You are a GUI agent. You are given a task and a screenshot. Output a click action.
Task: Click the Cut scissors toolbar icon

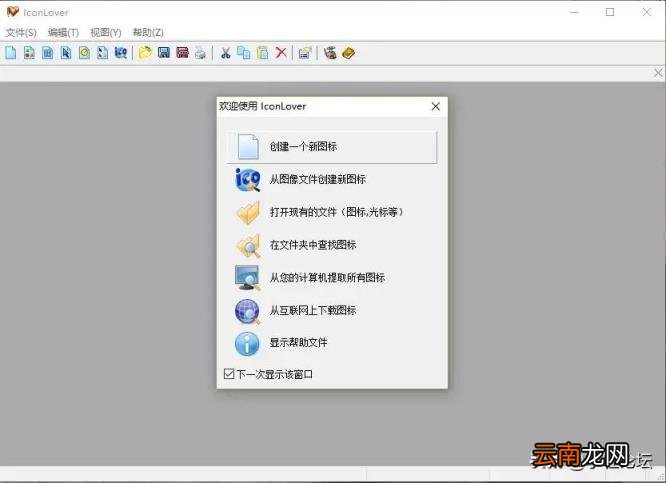(x=225, y=53)
